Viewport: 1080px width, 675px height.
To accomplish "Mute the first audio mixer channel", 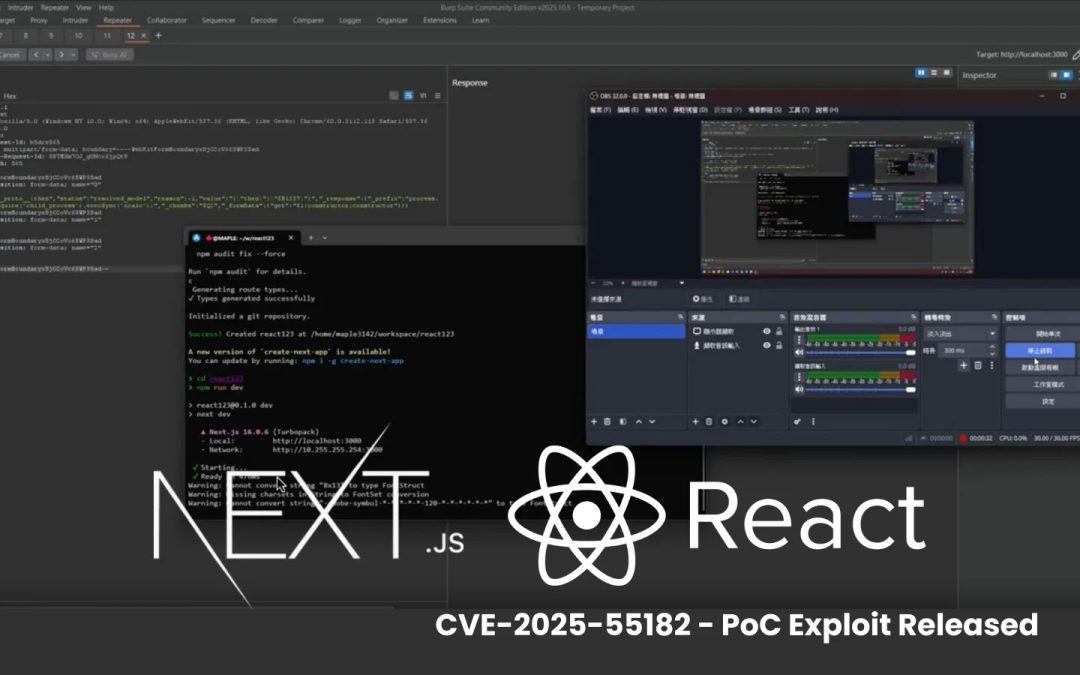I will [799, 353].
